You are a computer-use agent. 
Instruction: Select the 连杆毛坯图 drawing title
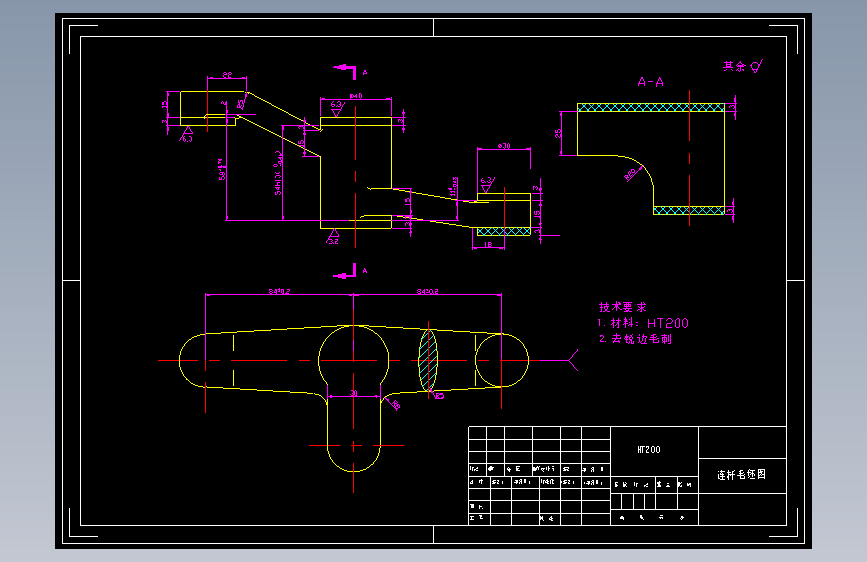coord(741,475)
